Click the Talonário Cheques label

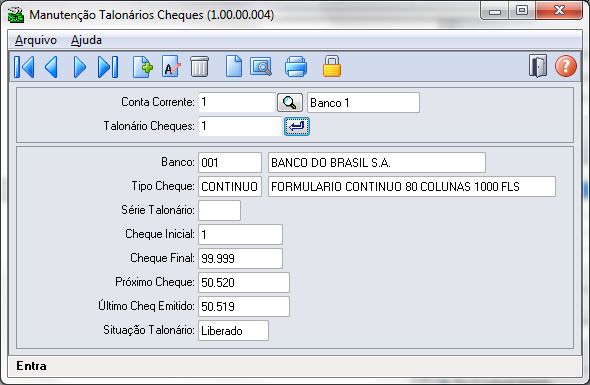pyautogui.click(x=149, y=126)
